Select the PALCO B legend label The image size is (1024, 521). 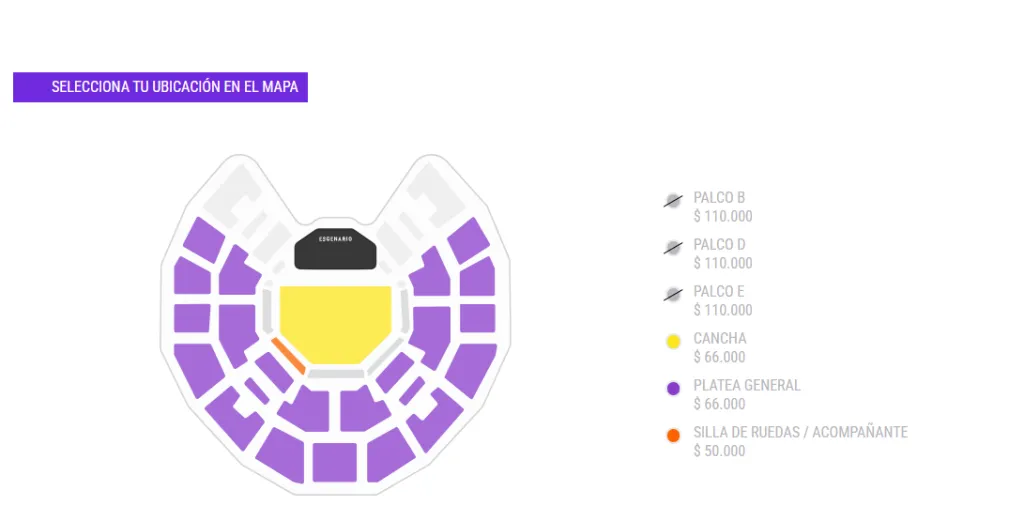719,198
